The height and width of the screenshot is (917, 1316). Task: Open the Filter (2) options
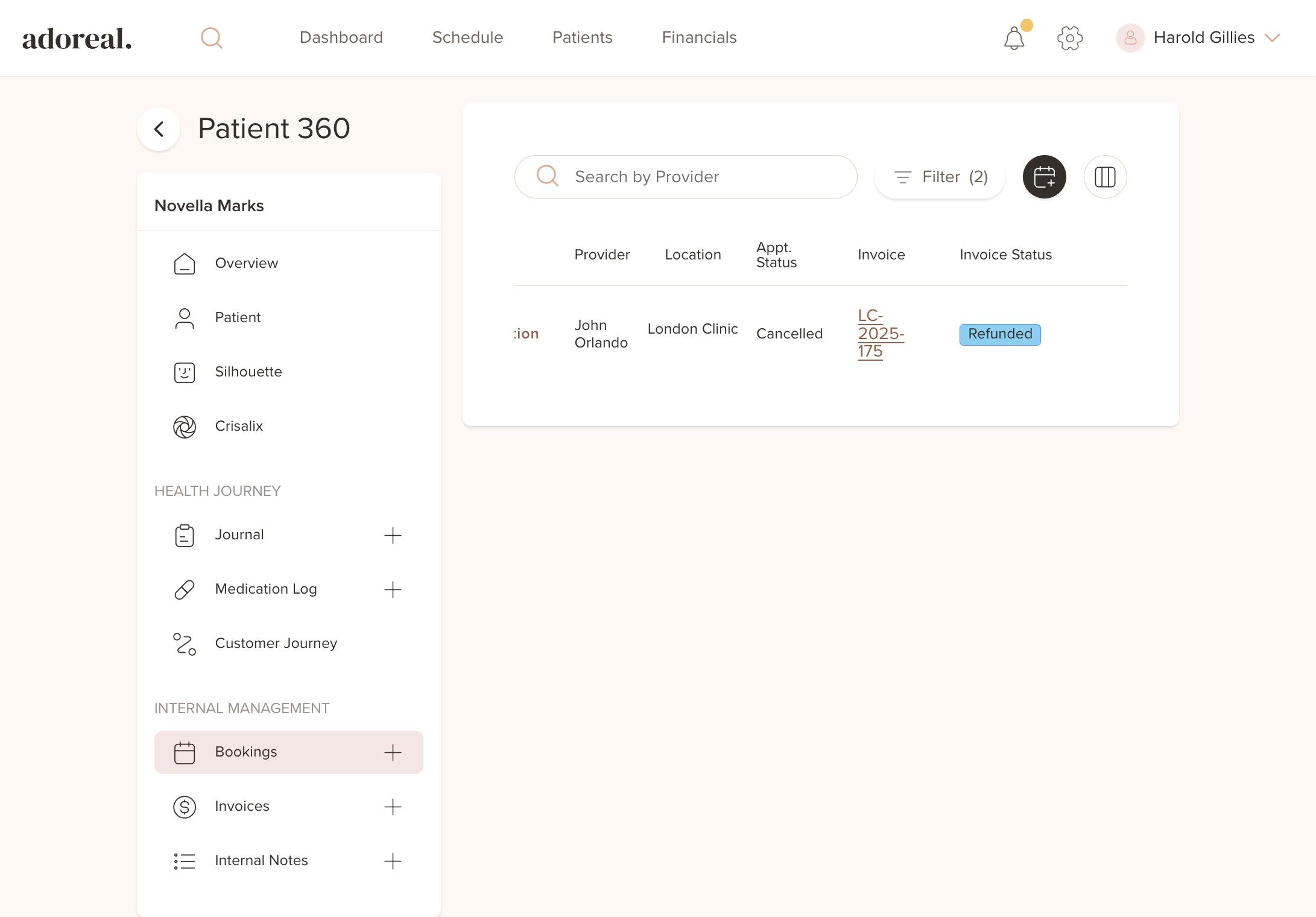coord(940,177)
